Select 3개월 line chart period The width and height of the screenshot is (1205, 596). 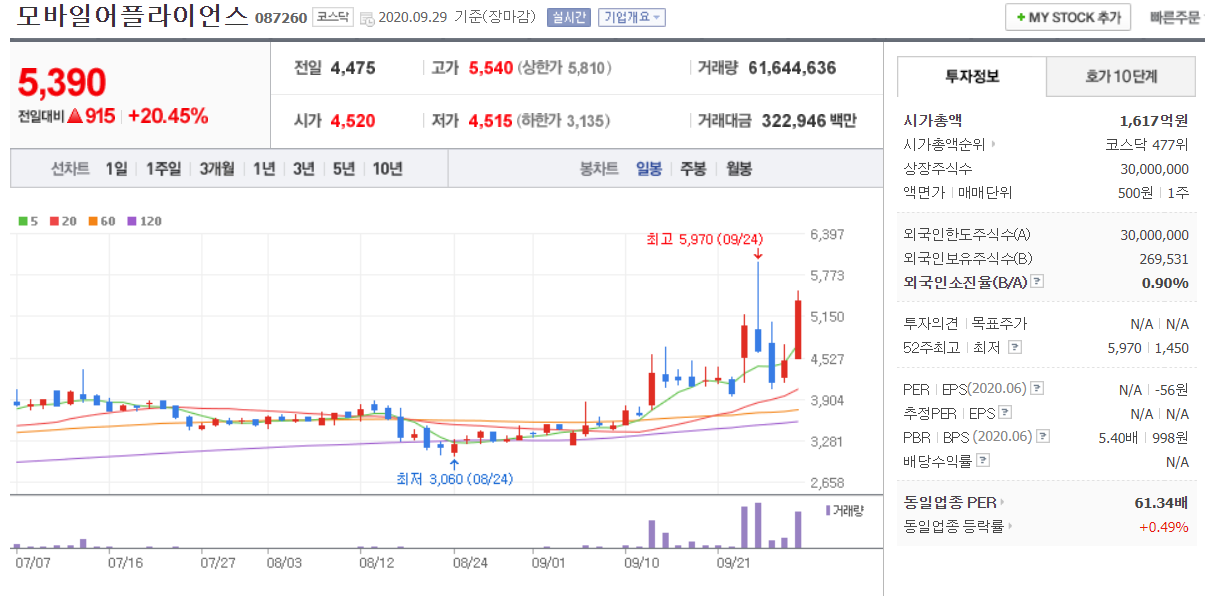(x=216, y=169)
